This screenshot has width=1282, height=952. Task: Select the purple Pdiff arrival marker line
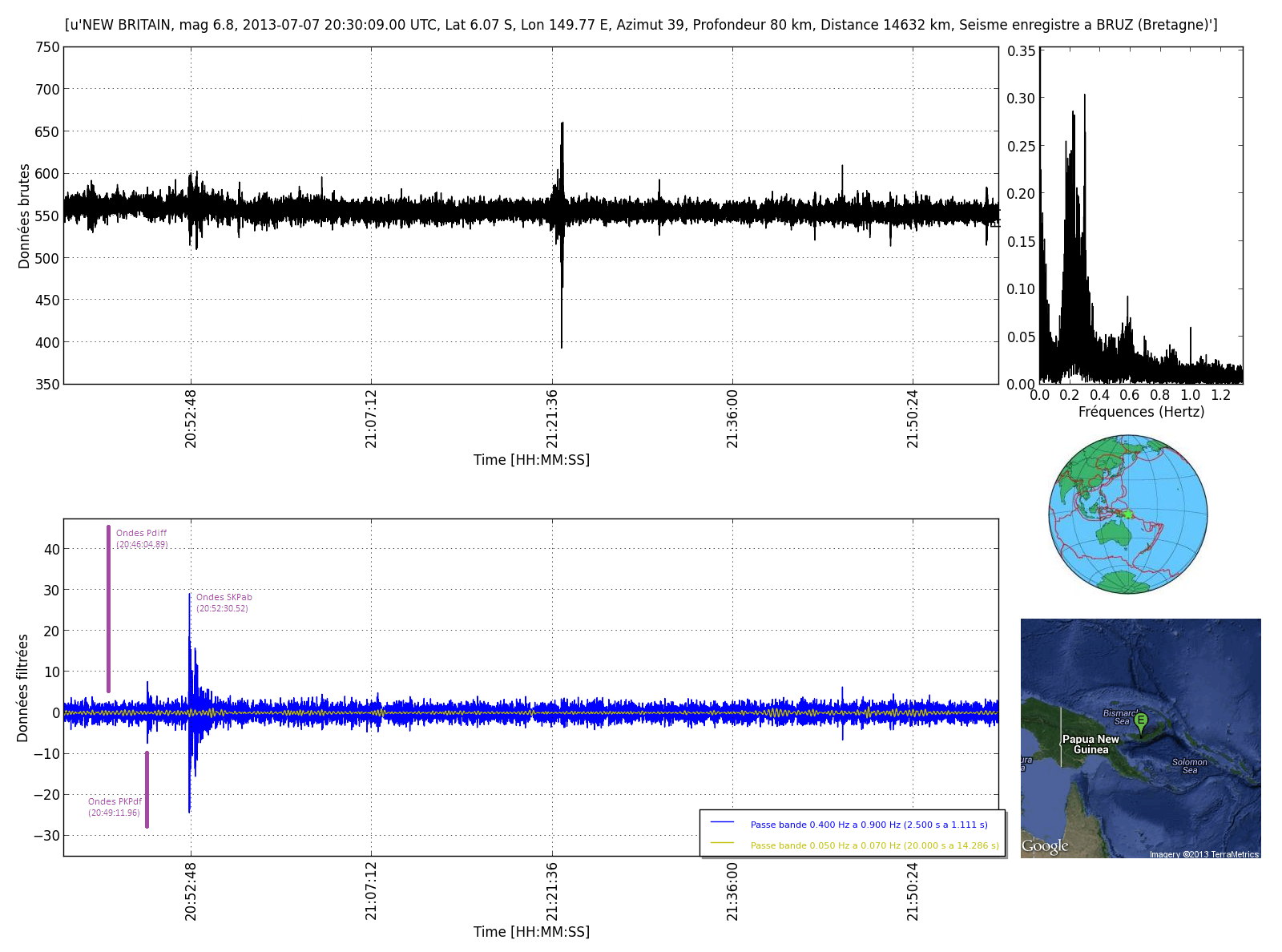[x=108, y=609]
